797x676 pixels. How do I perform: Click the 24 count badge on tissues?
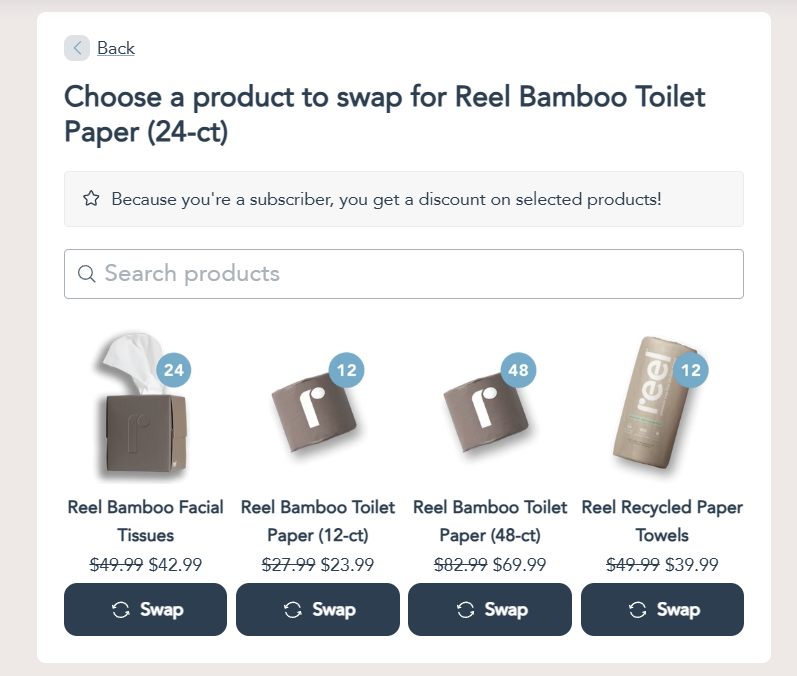pyautogui.click(x=174, y=371)
